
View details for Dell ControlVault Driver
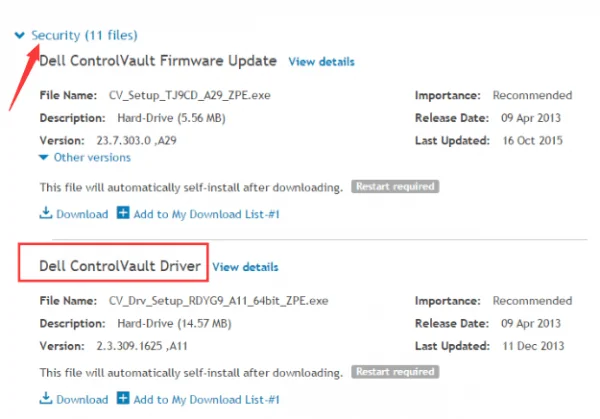(245, 267)
